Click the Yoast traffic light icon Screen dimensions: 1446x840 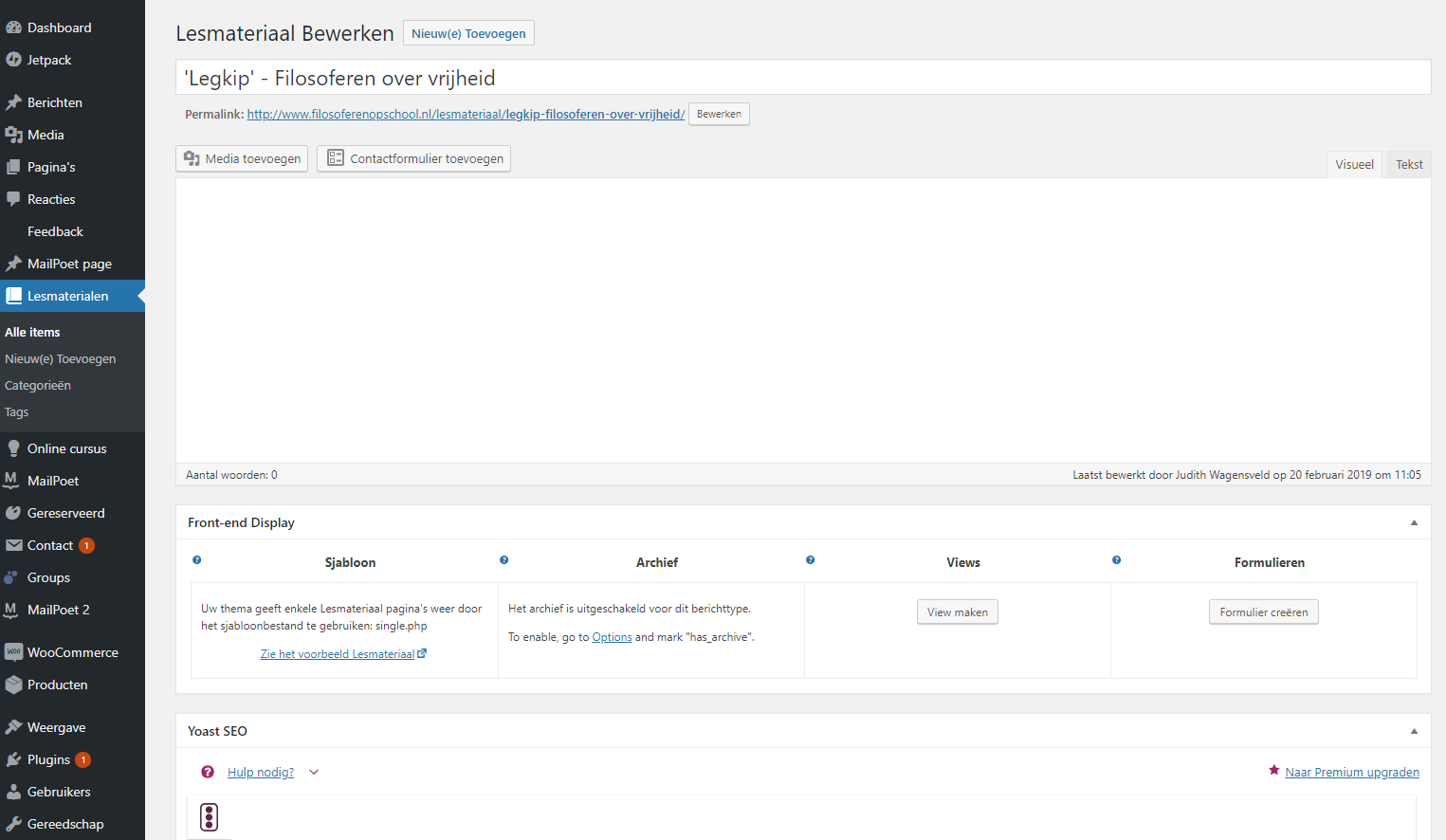point(209,817)
